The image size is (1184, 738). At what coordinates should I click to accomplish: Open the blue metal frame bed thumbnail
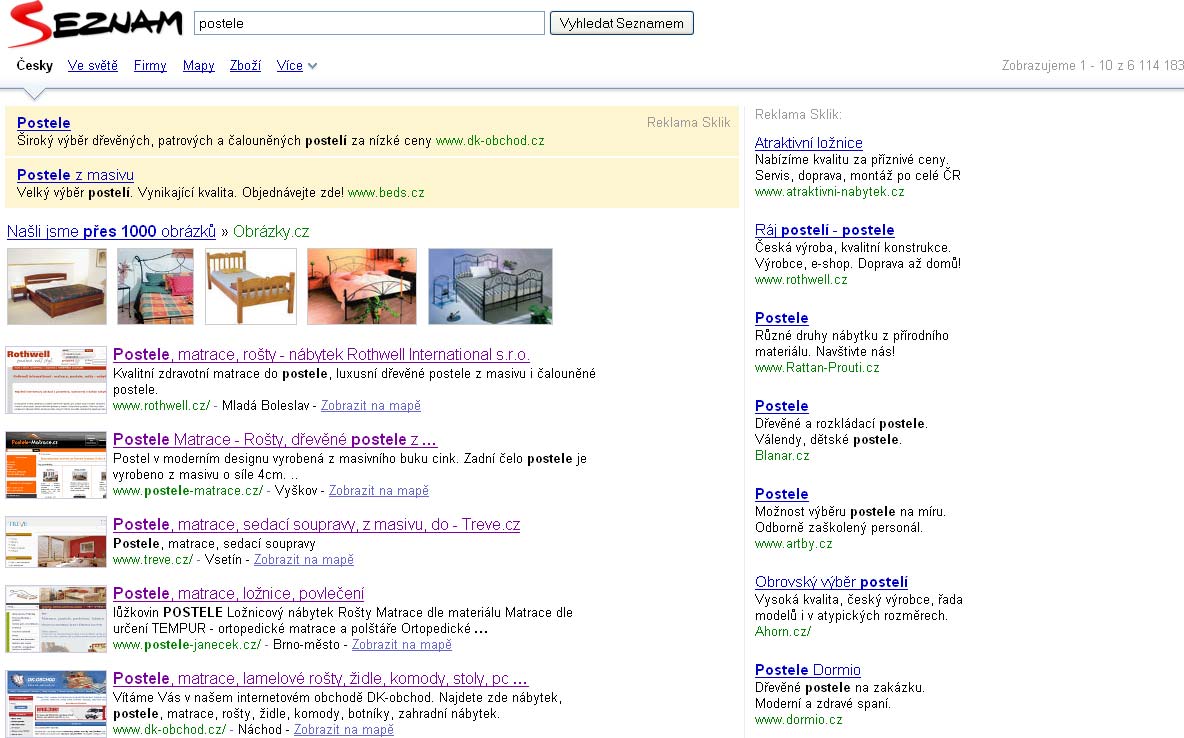[490, 286]
